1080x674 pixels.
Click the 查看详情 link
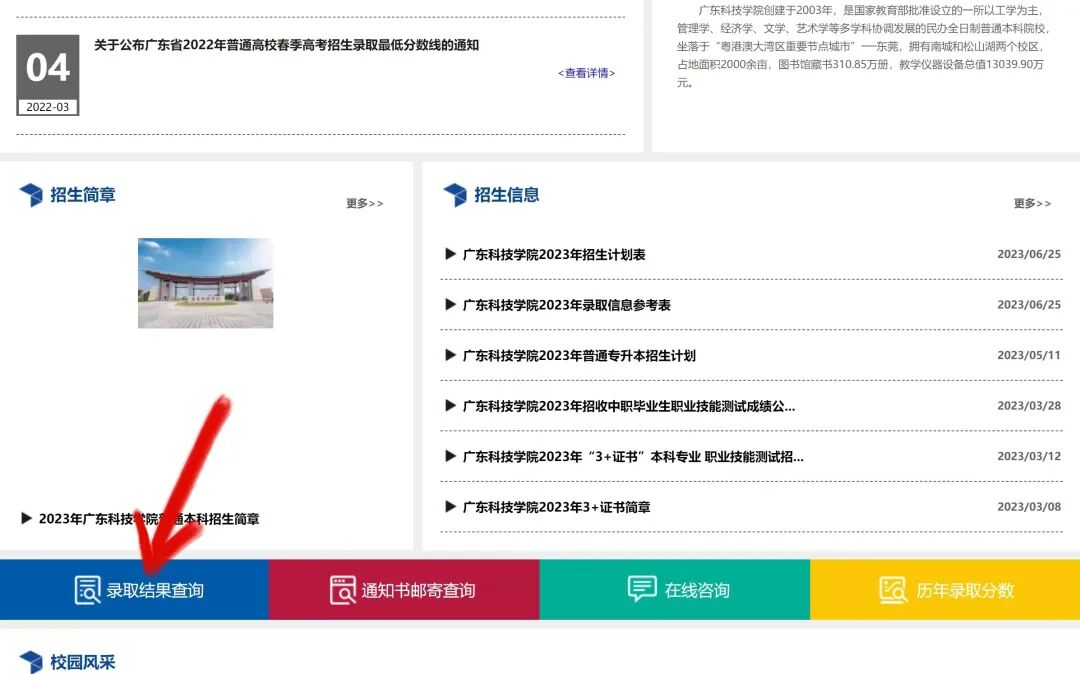586,73
